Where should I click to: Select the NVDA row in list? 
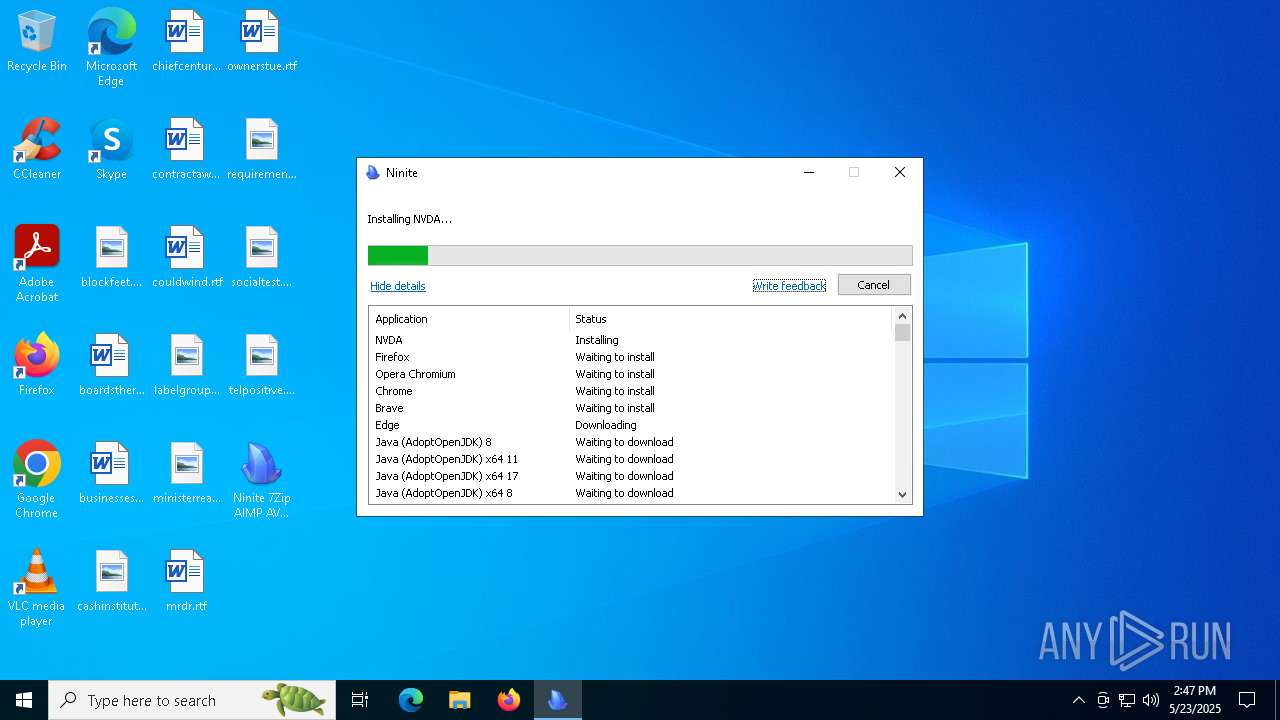(x=630, y=340)
